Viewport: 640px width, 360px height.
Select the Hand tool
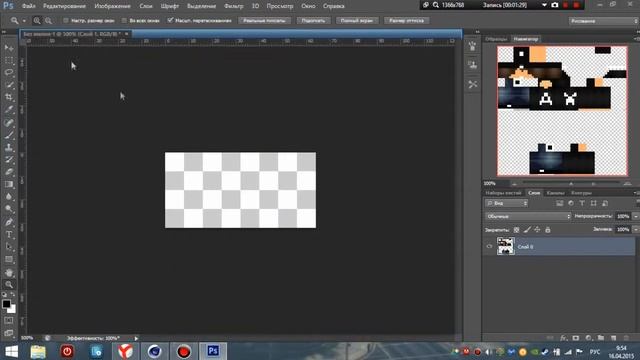(9, 273)
